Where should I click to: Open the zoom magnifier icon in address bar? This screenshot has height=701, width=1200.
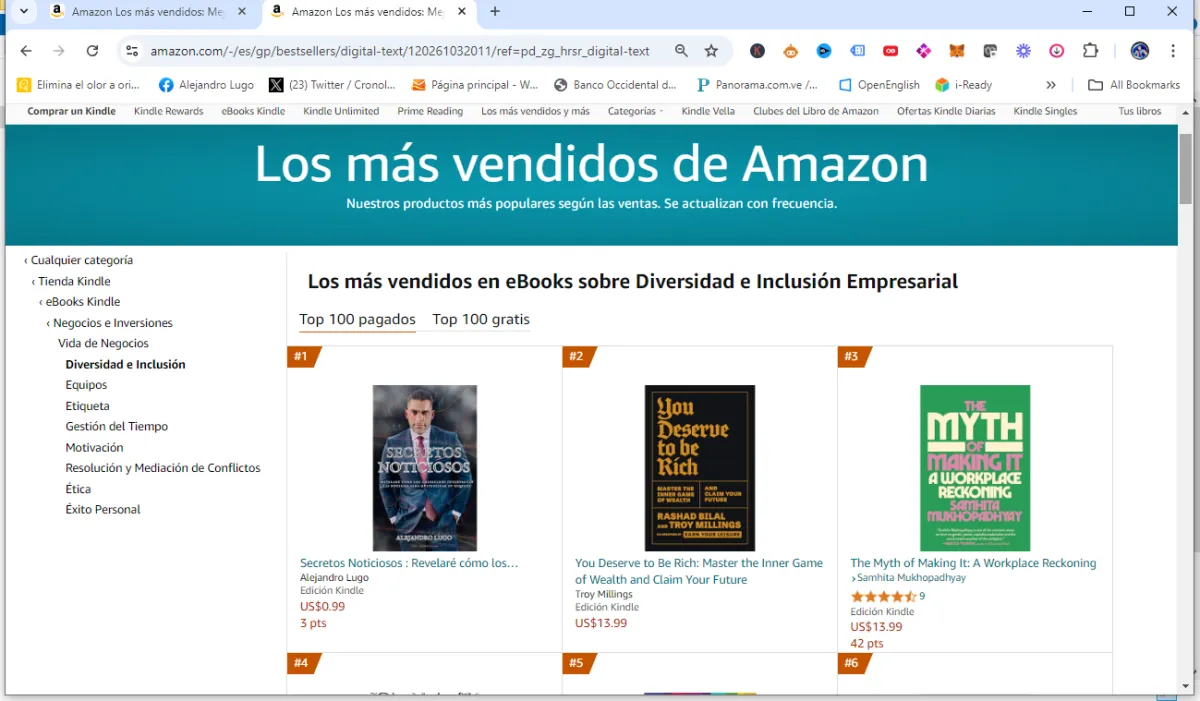[x=681, y=51]
